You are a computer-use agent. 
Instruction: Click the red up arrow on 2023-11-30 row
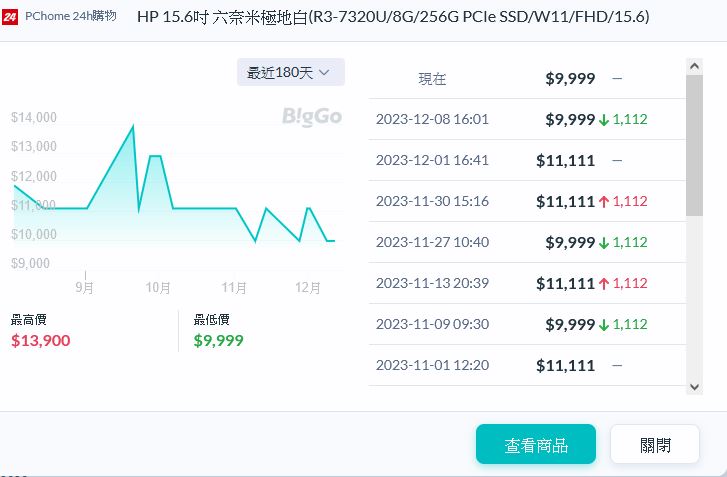[x=604, y=202]
